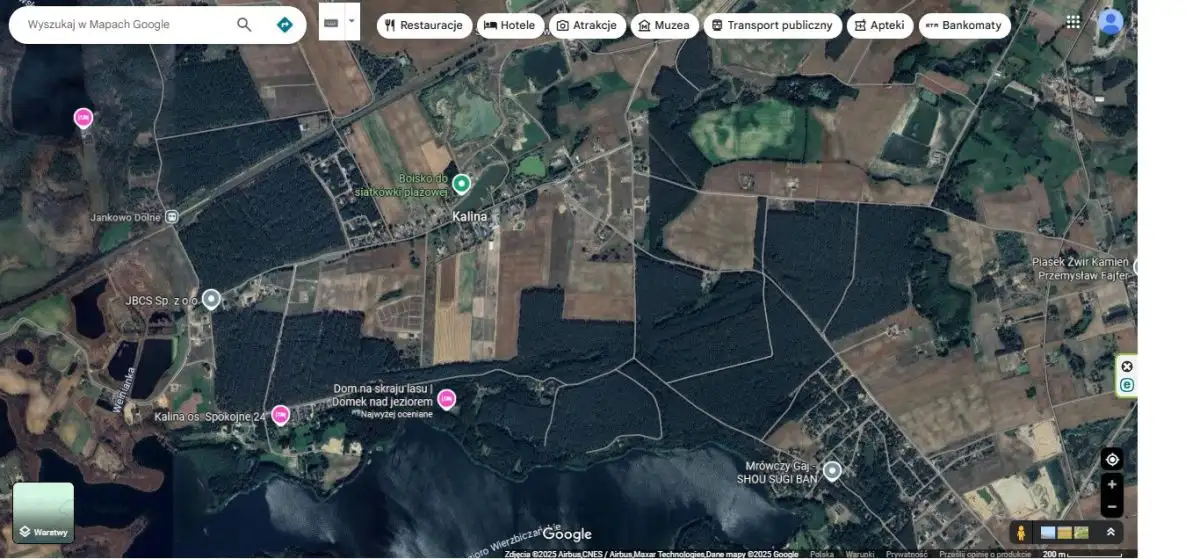The width and height of the screenshot is (1200, 559).
Task: Toggle the Warstwy layers map view
Action: (x=43, y=513)
